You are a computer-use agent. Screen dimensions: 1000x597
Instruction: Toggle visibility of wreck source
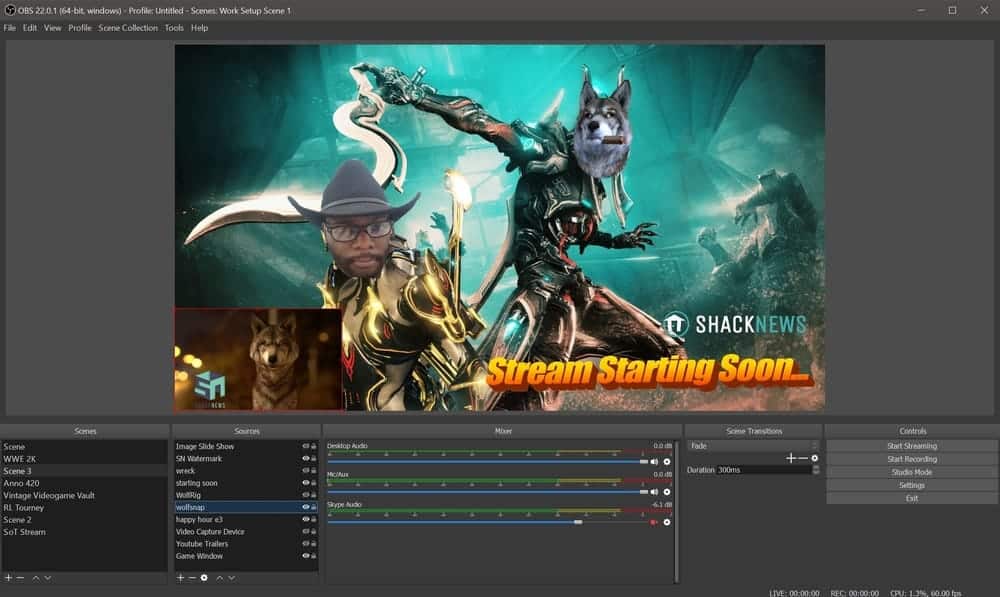305,471
